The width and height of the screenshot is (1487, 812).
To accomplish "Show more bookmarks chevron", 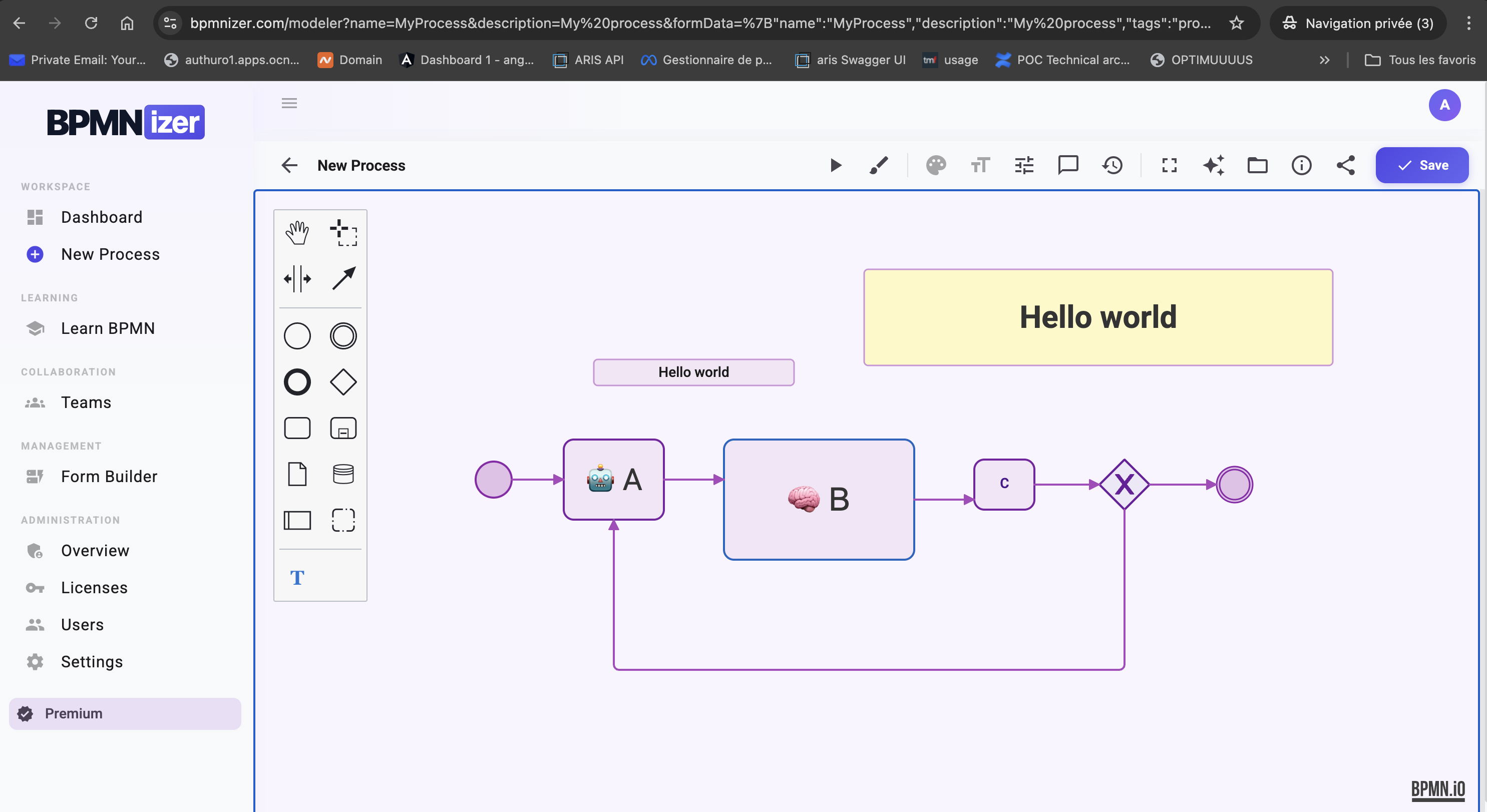I will [x=1324, y=60].
